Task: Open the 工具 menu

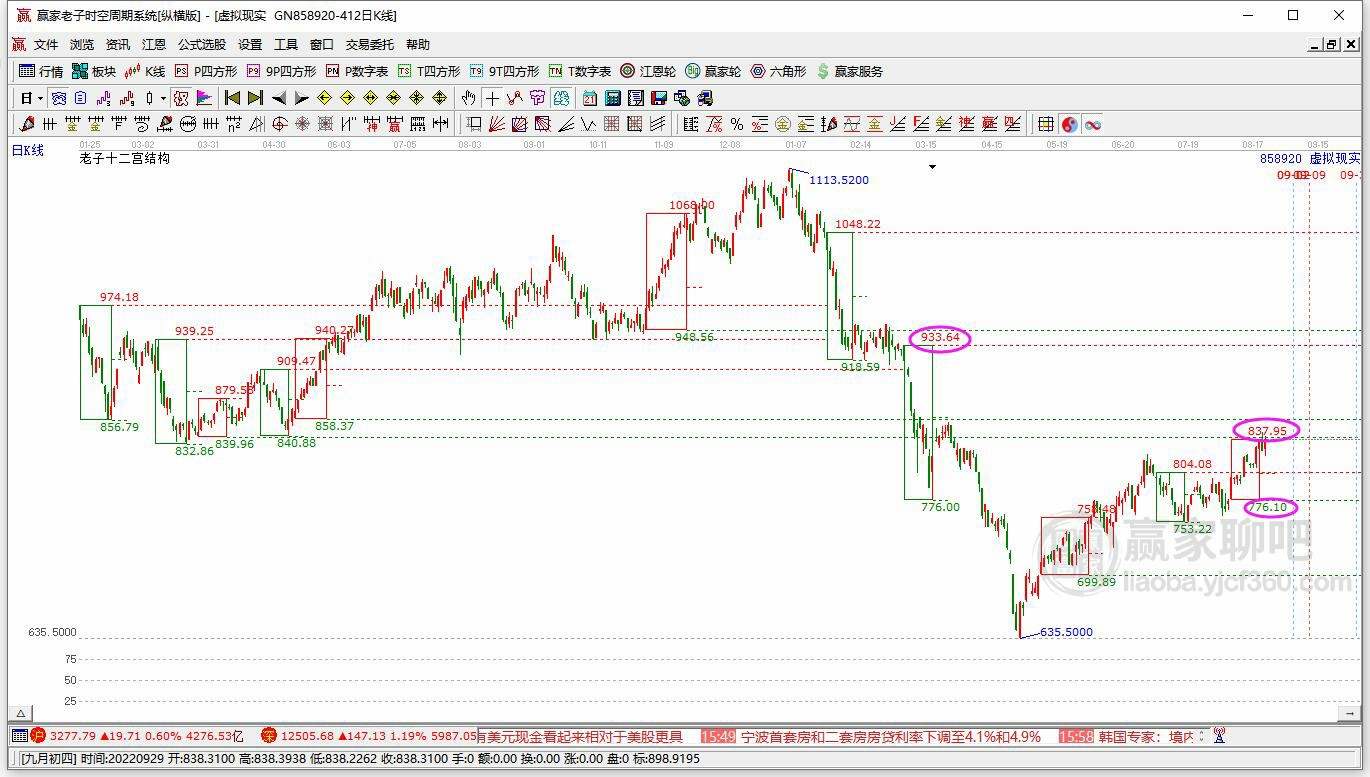Action: point(286,45)
